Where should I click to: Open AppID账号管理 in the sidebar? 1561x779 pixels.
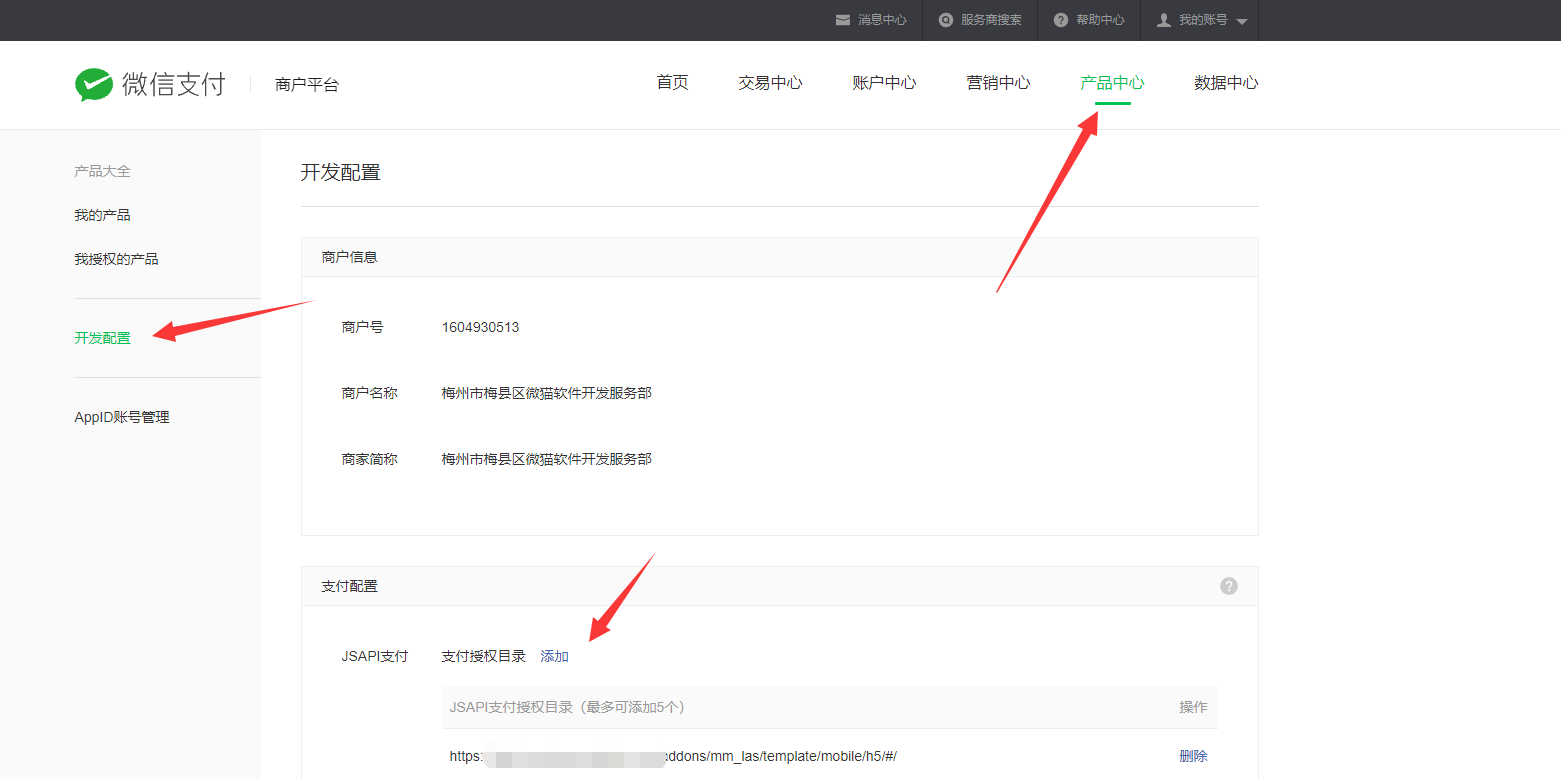tap(122, 417)
